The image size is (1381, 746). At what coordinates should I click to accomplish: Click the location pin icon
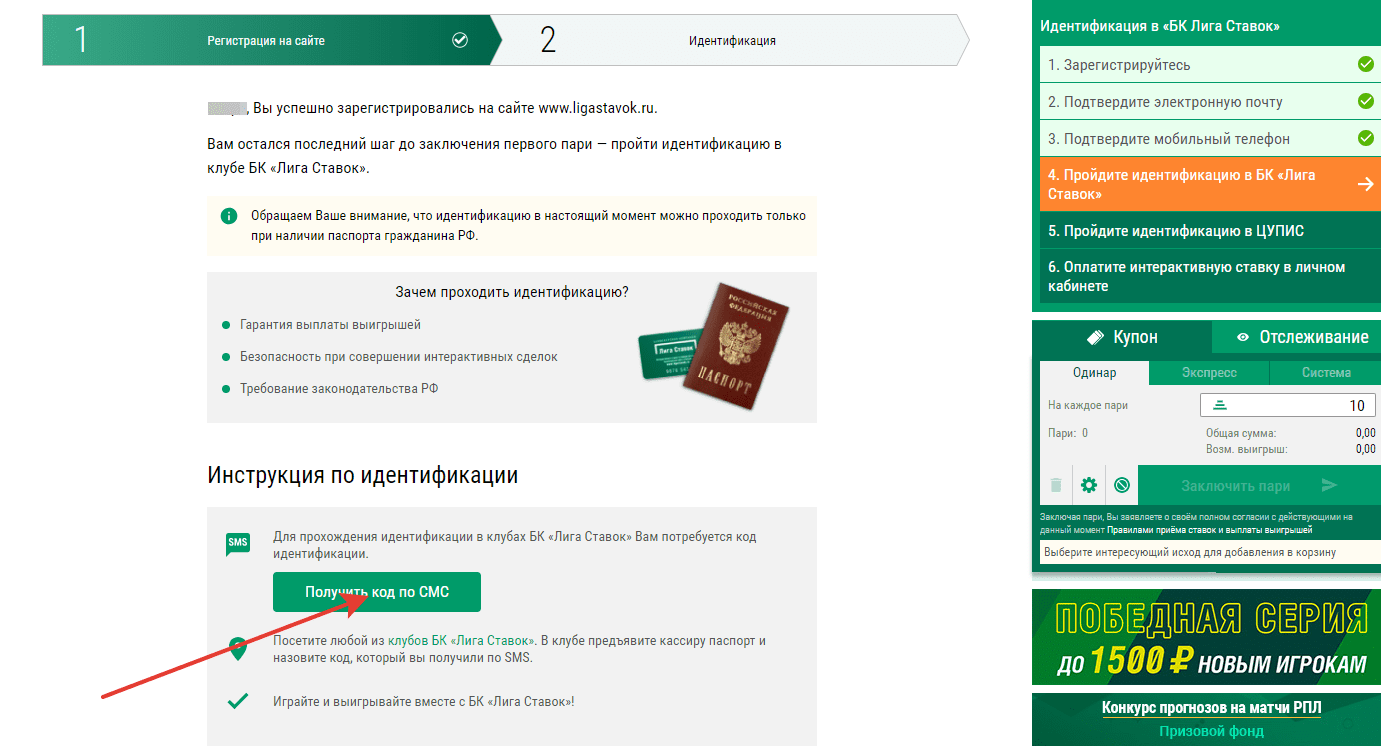point(237,648)
